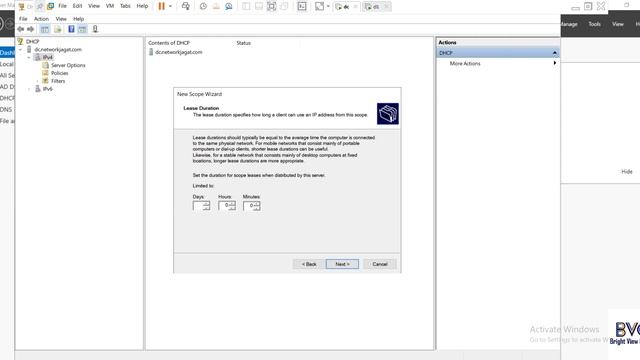Collapse the IPv4 tree node
This screenshot has height=360, width=640.
(x=29, y=58)
